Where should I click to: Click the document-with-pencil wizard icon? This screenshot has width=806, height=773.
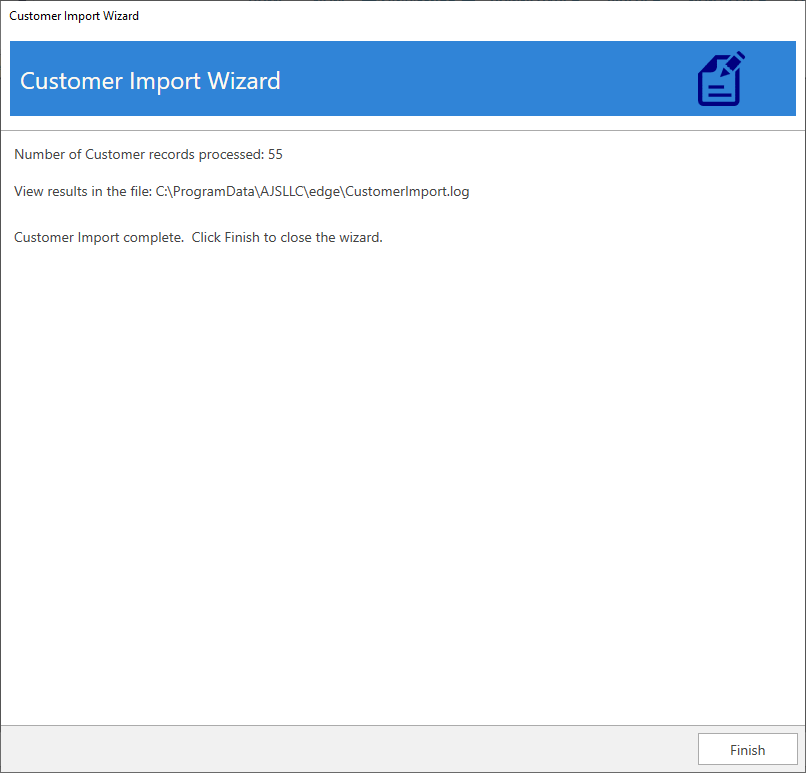pos(720,80)
